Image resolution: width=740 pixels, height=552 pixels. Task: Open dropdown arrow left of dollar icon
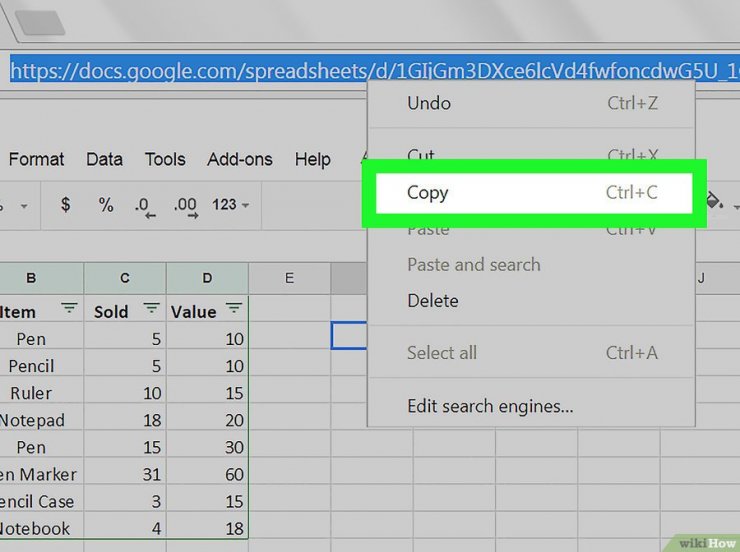[x=24, y=206]
